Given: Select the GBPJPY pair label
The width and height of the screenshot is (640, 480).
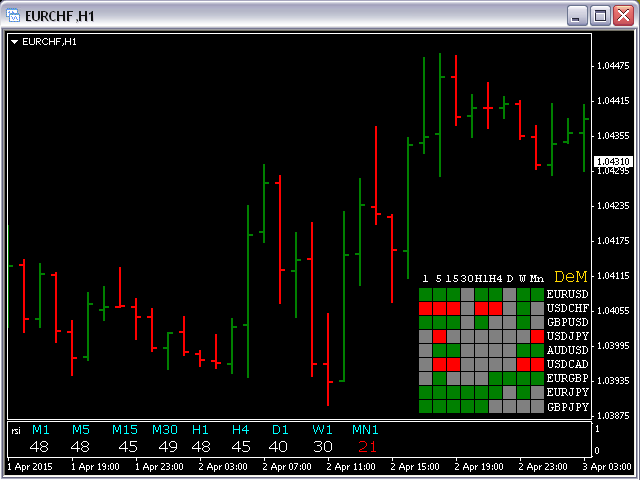Looking at the screenshot, I should pos(568,407).
